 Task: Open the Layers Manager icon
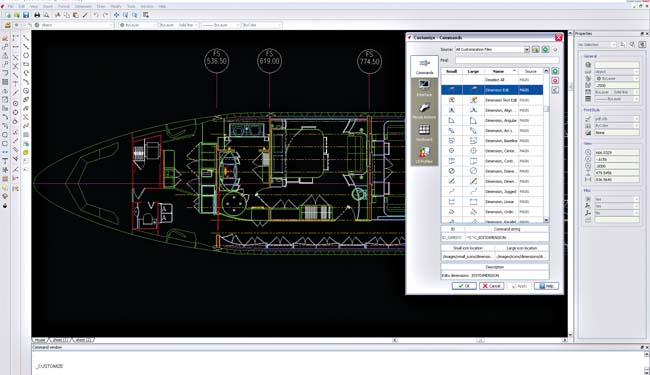[x=7, y=25]
